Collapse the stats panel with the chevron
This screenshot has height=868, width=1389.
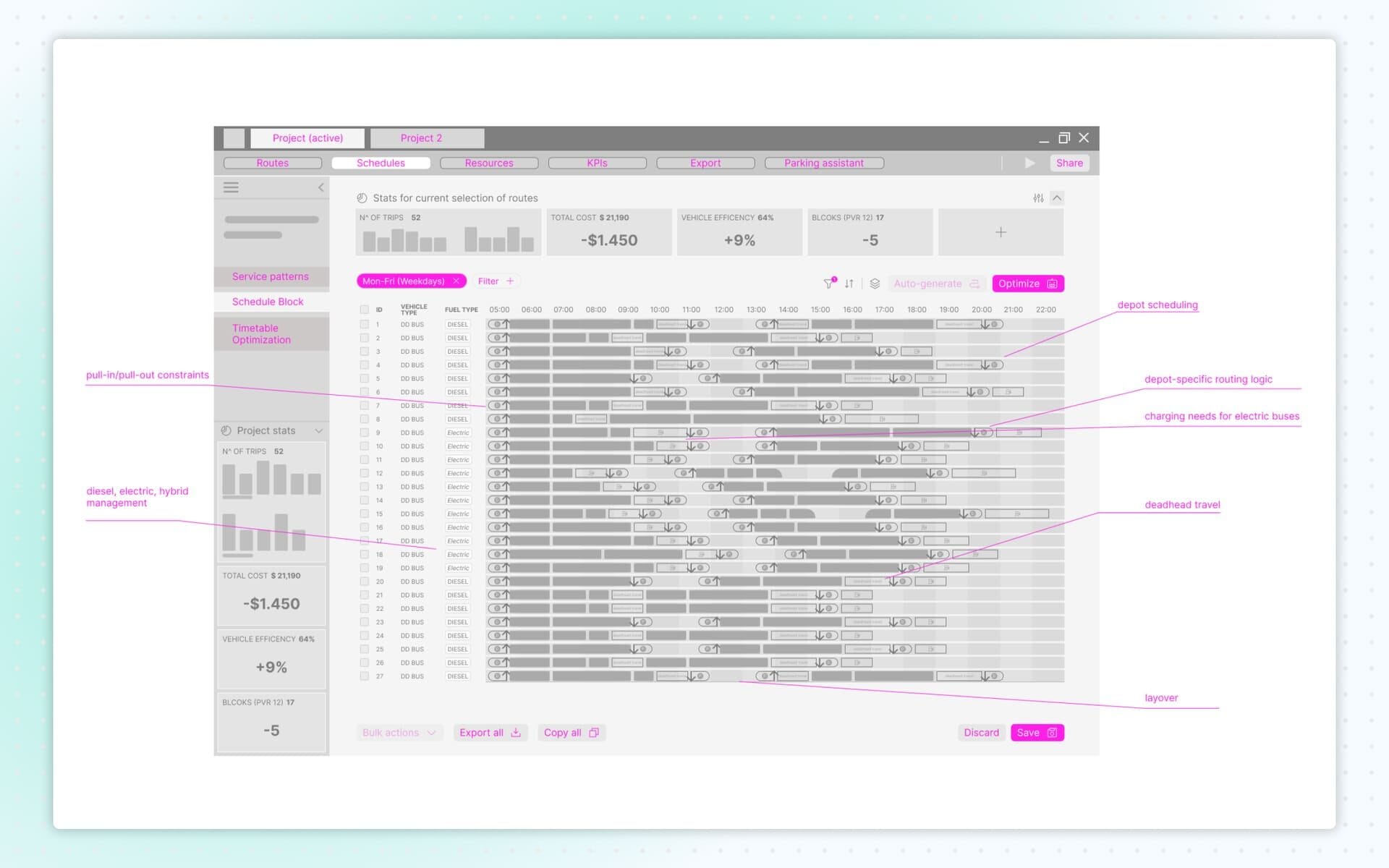1057,197
